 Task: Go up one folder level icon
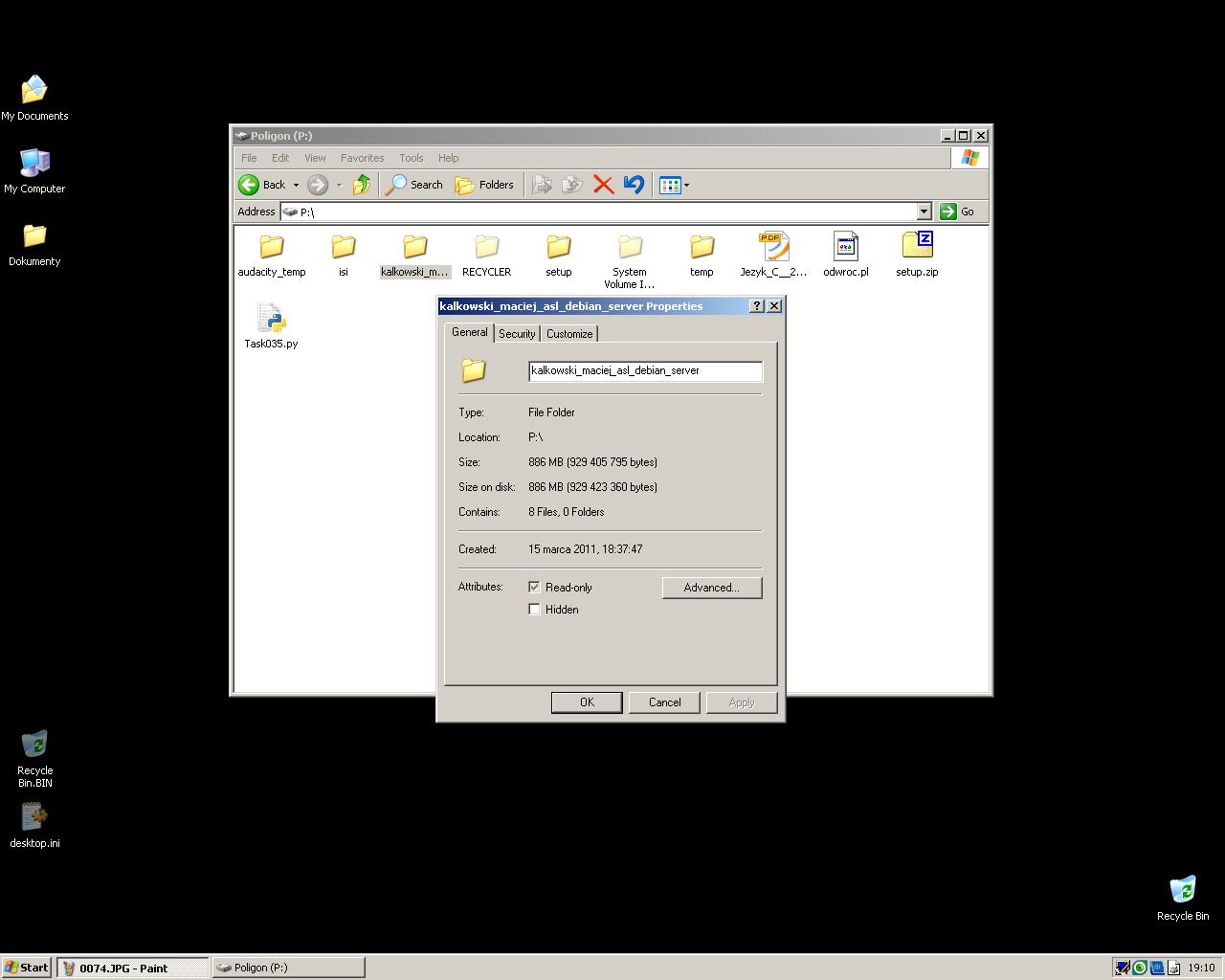point(362,185)
